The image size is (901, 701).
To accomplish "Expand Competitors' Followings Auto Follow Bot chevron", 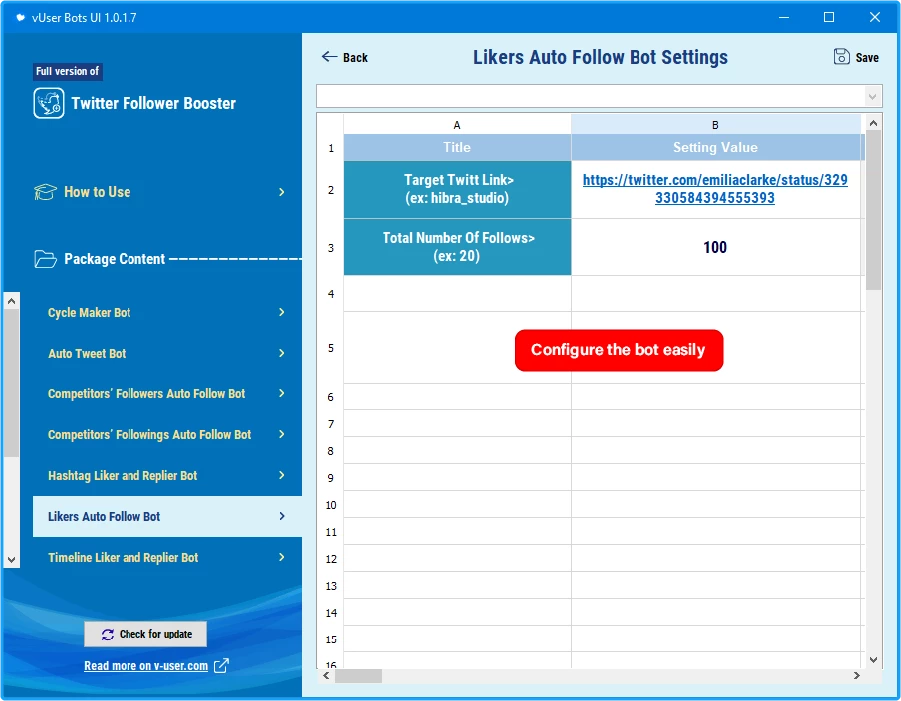I will click(282, 434).
